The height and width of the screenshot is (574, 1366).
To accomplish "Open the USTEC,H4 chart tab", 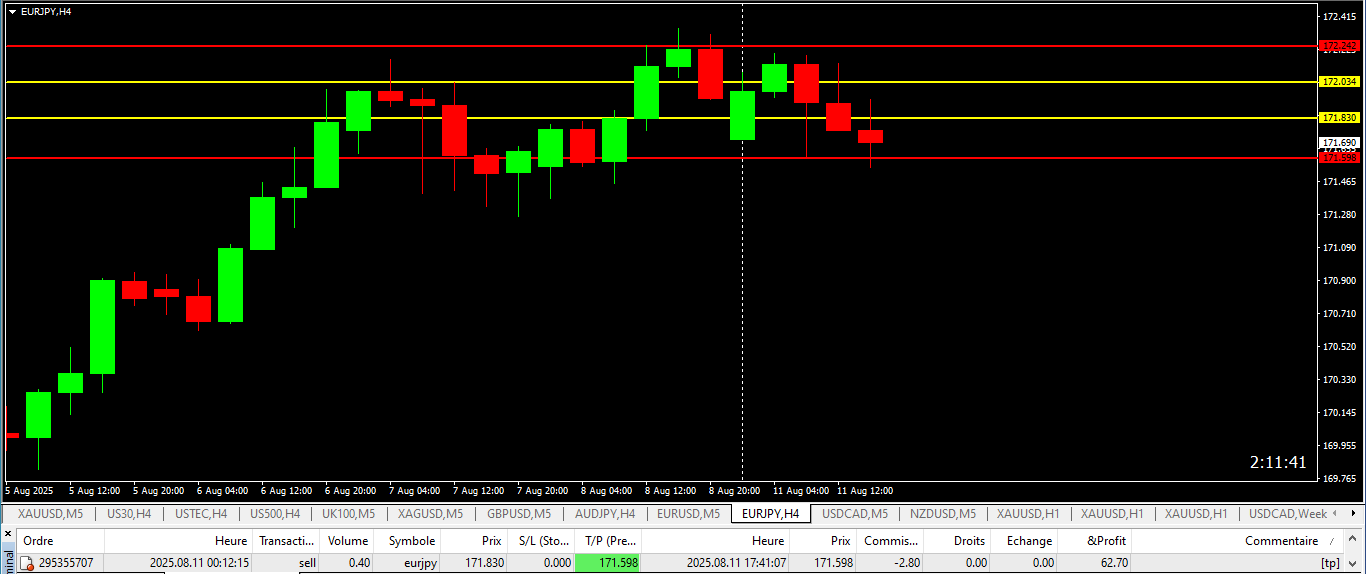I will 201,514.
